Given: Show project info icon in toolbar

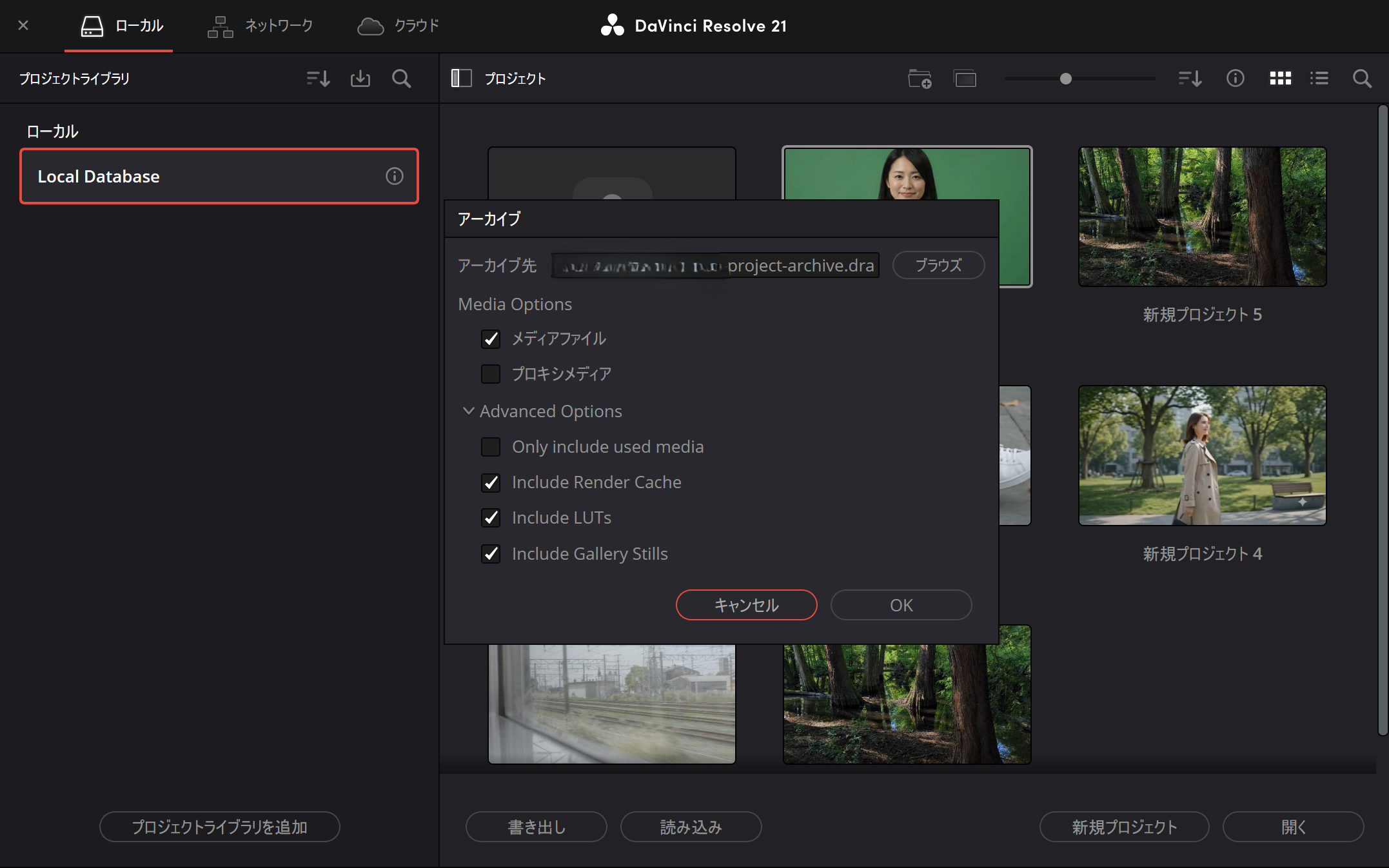Looking at the screenshot, I should click(1235, 79).
